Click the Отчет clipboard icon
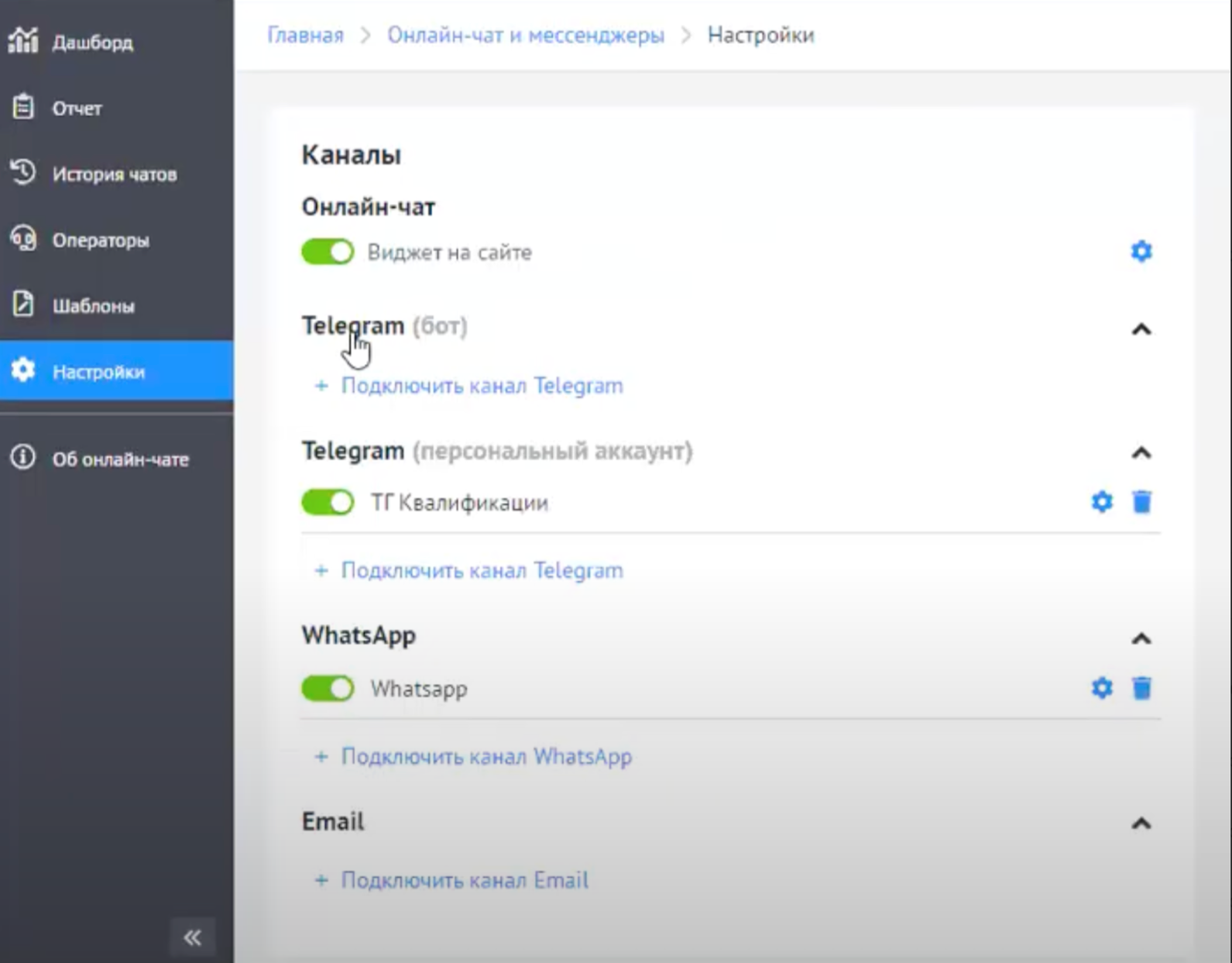The height and width of the screenshot is (963, 1232). pyautogui.click(x=23, y=107)
